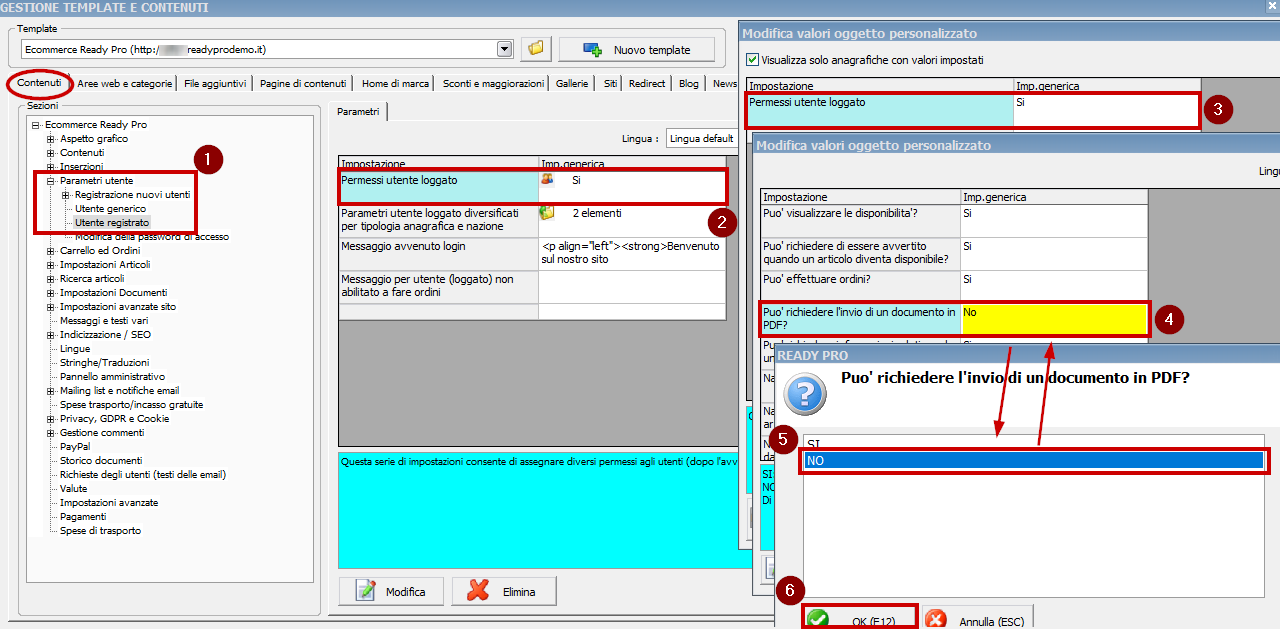Expand the Impostazioni Articoli node
This screenshot has height=629, width=1280.
click(x=51, y=265)
